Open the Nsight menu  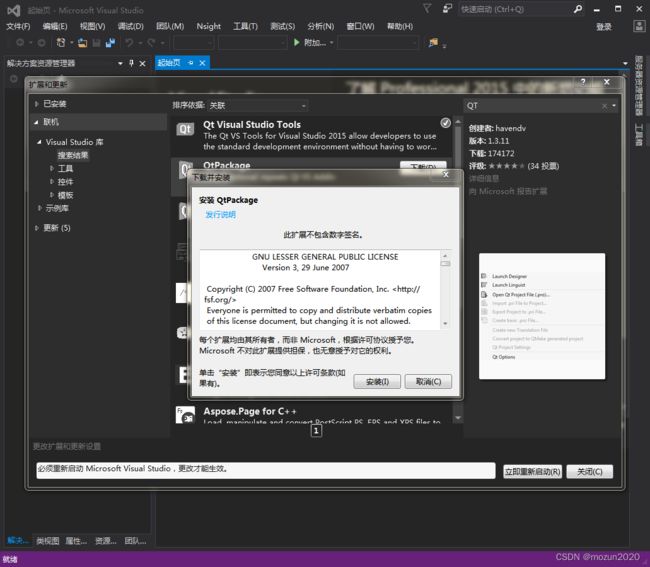click(209, 27)
